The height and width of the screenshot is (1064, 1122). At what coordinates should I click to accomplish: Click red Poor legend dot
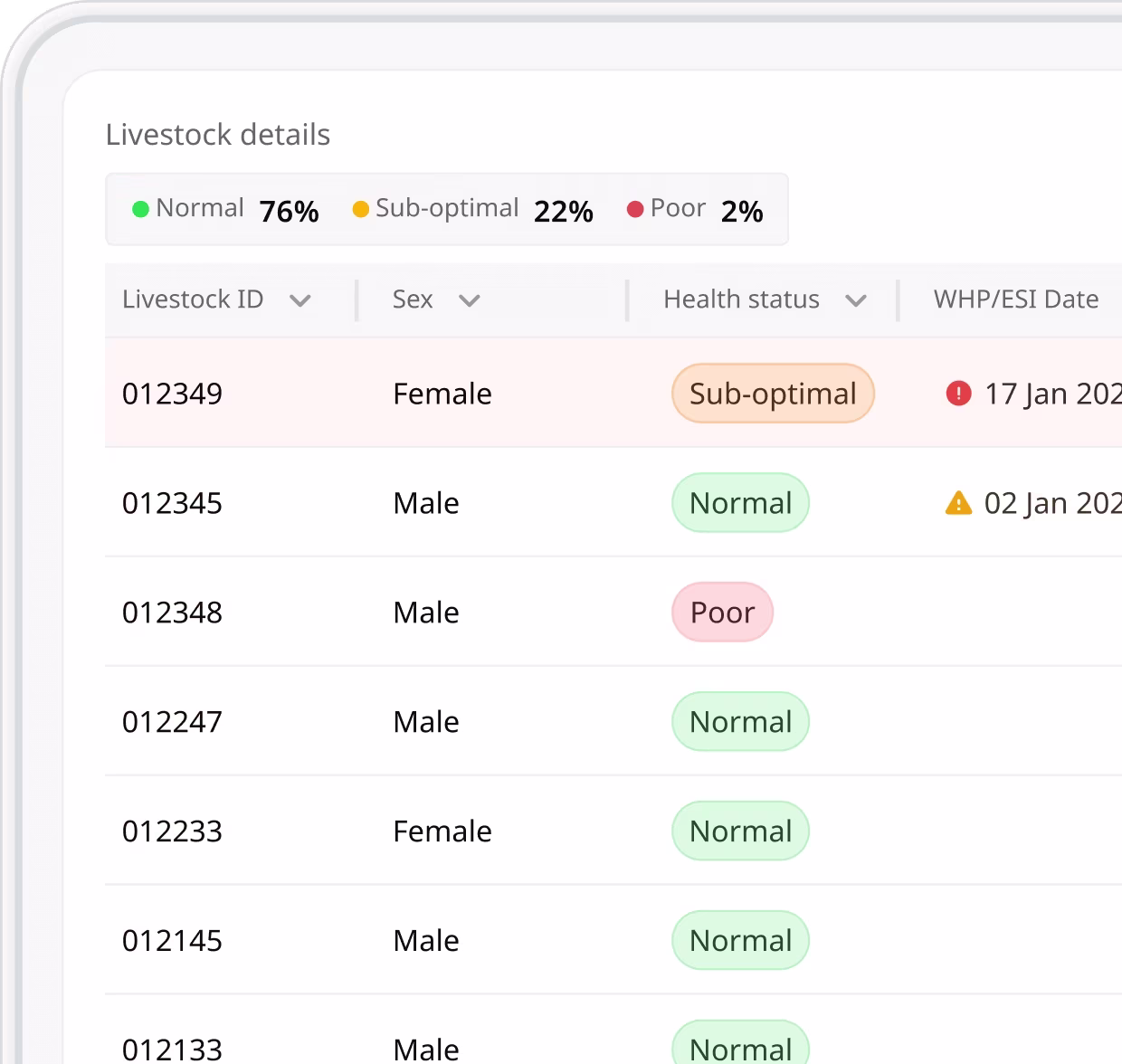pos(635,209)
